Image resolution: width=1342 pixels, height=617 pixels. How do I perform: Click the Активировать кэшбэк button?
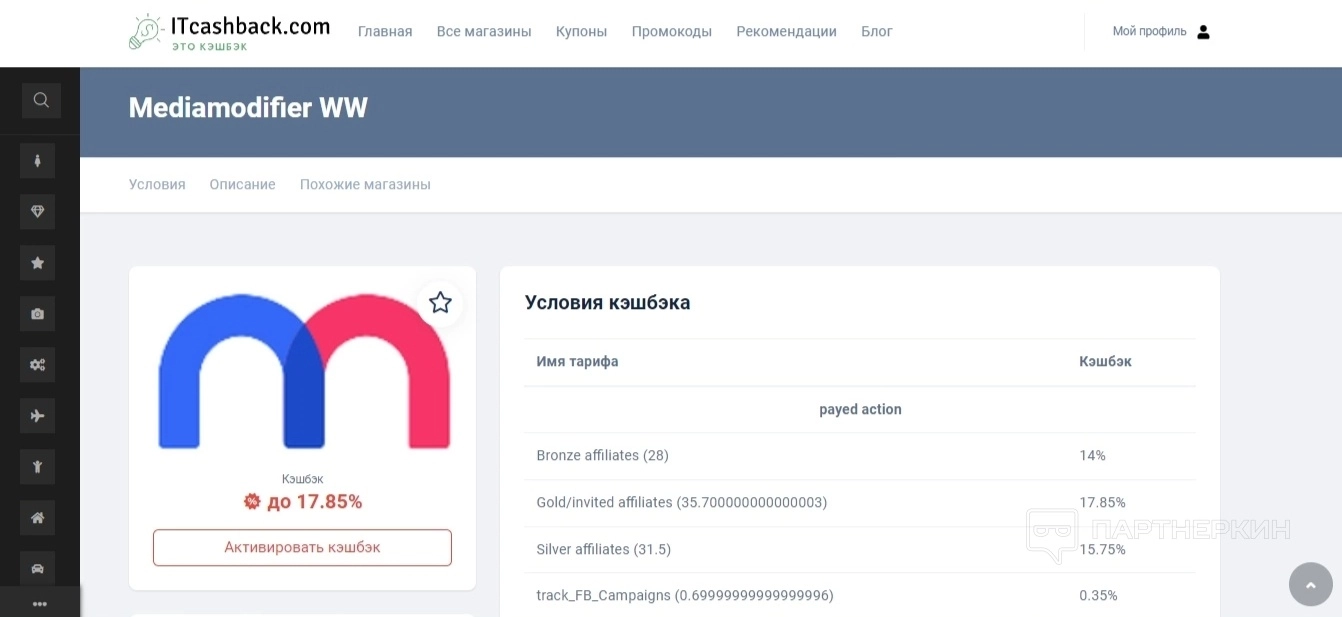coord(302,548)
